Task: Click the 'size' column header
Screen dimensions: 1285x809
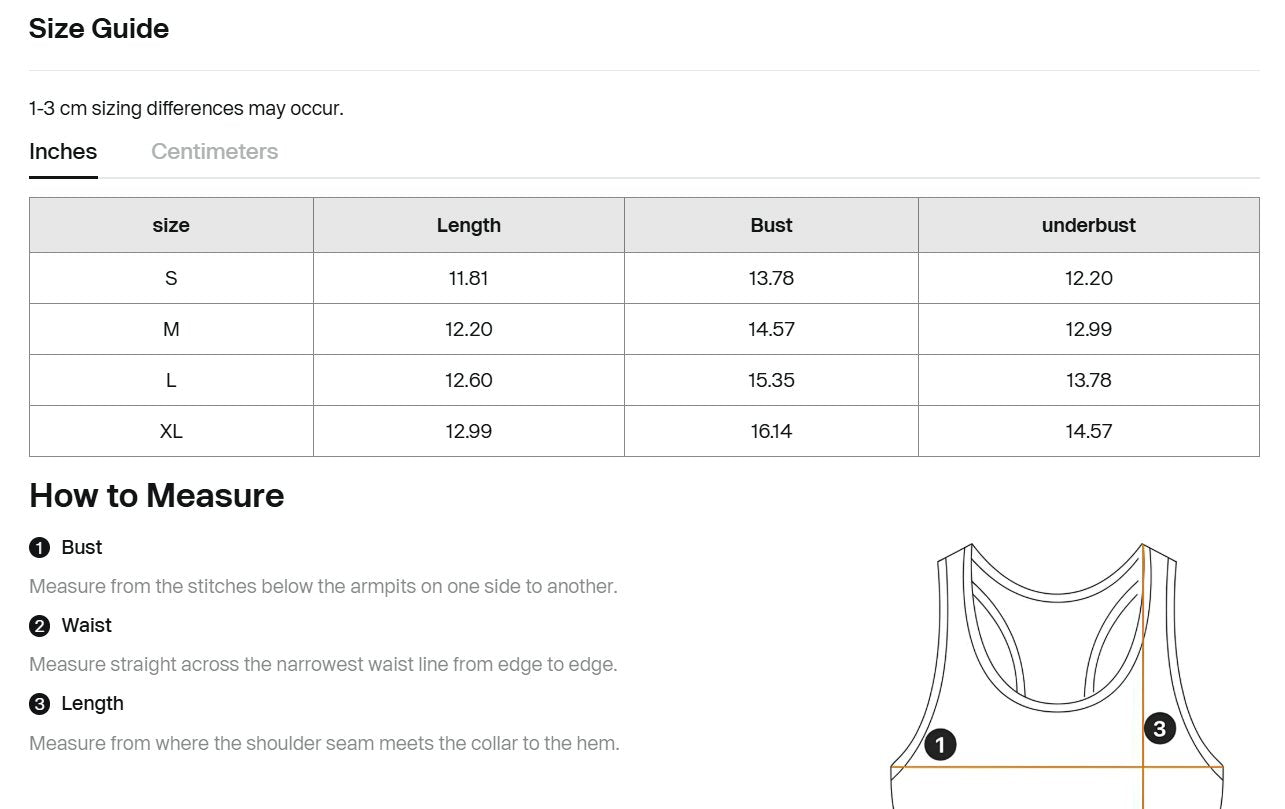Action: [171, 225]
